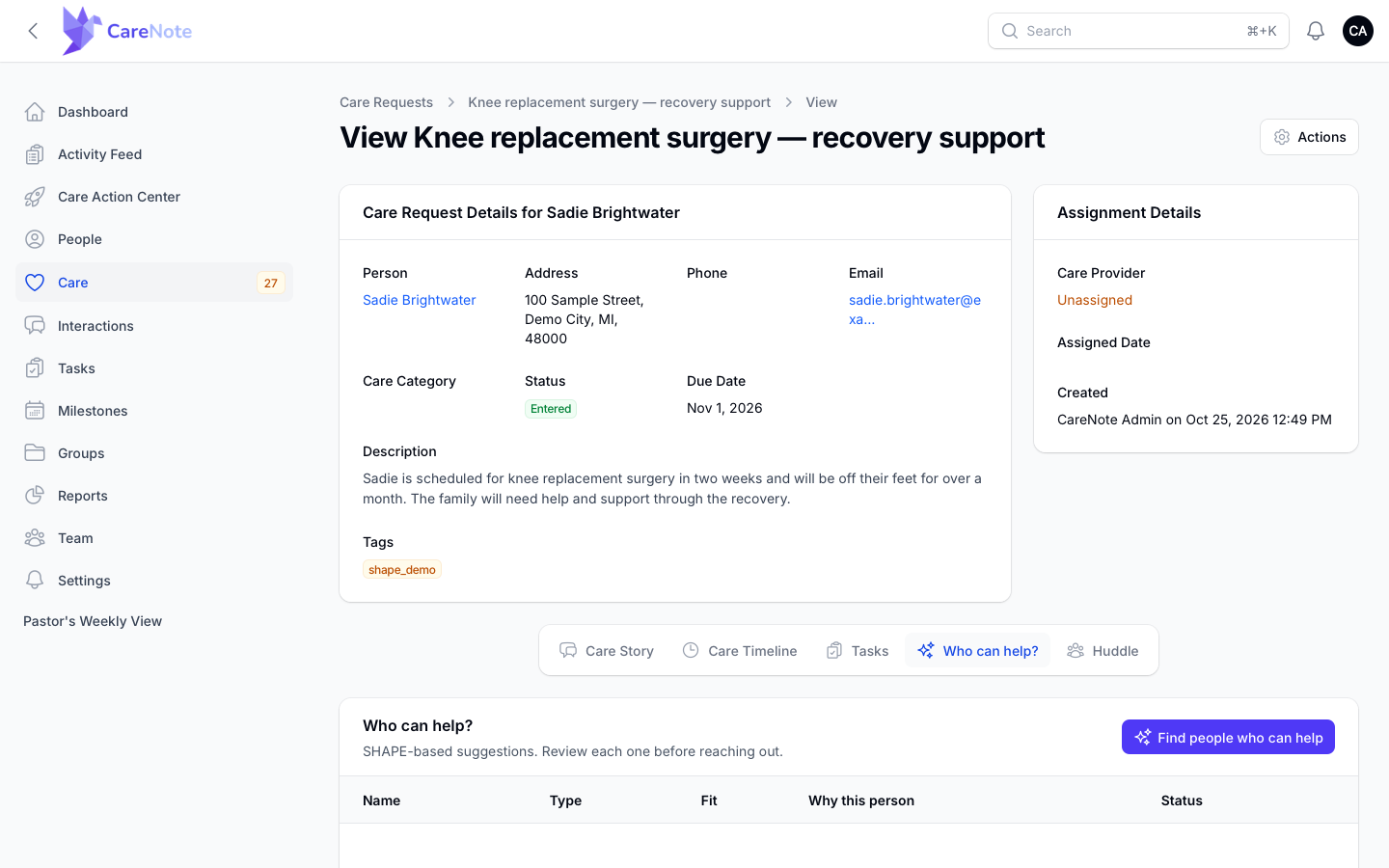Switch to the Huddle tab

tap(1103, 651)
